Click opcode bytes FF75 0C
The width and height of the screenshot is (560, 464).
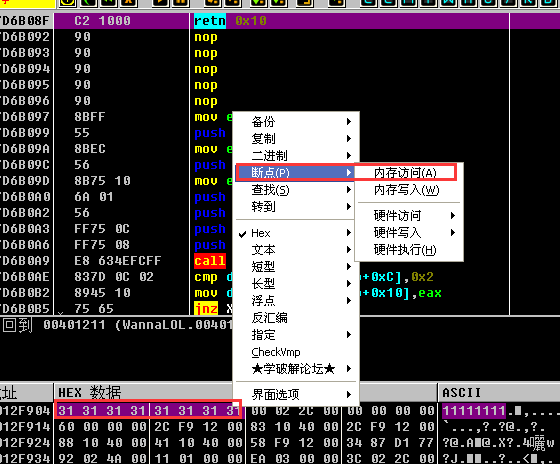tap(102, 229)
